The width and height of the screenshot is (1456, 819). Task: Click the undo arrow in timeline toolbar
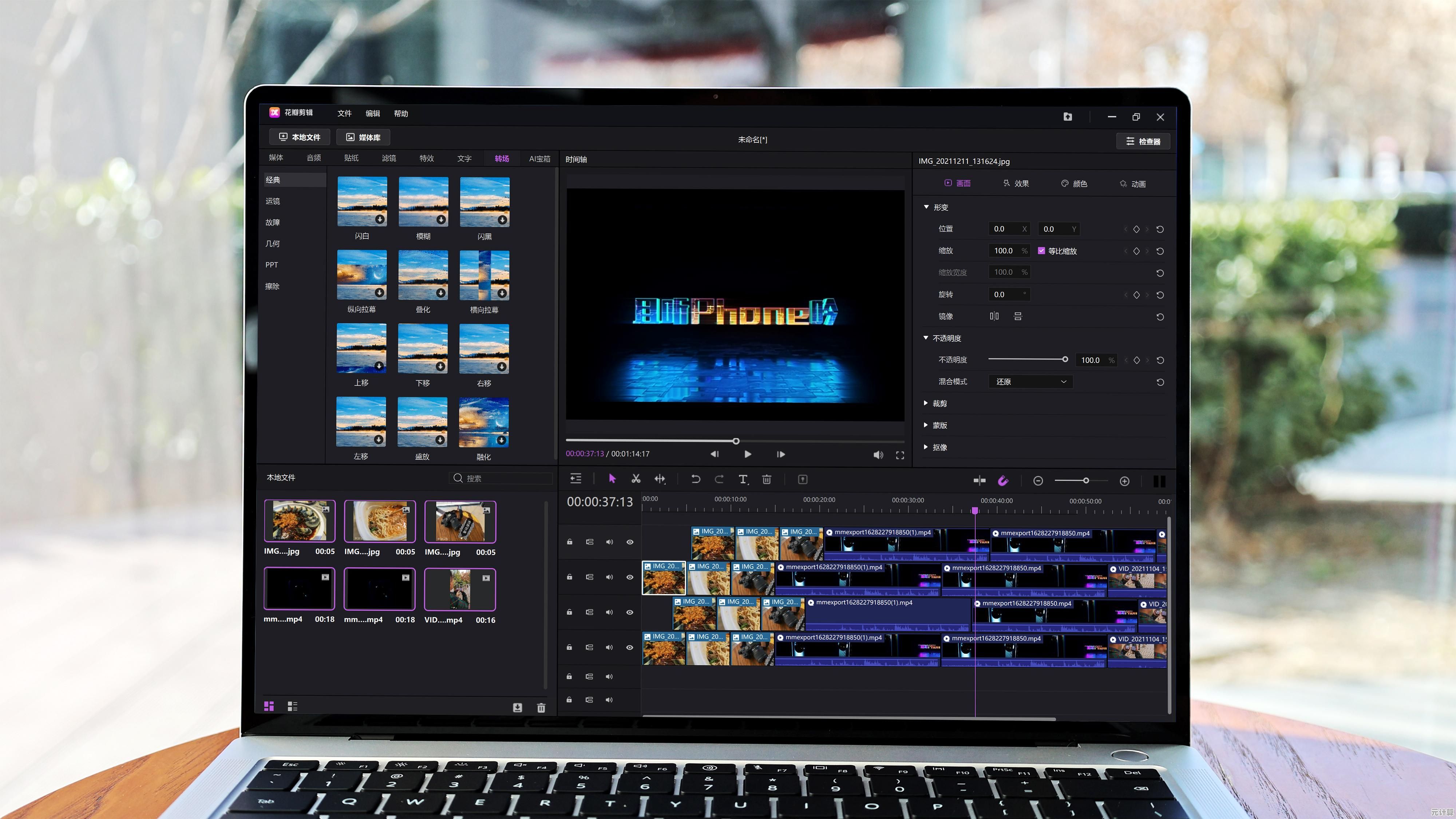pyautogui.click(x=695, y=479)
